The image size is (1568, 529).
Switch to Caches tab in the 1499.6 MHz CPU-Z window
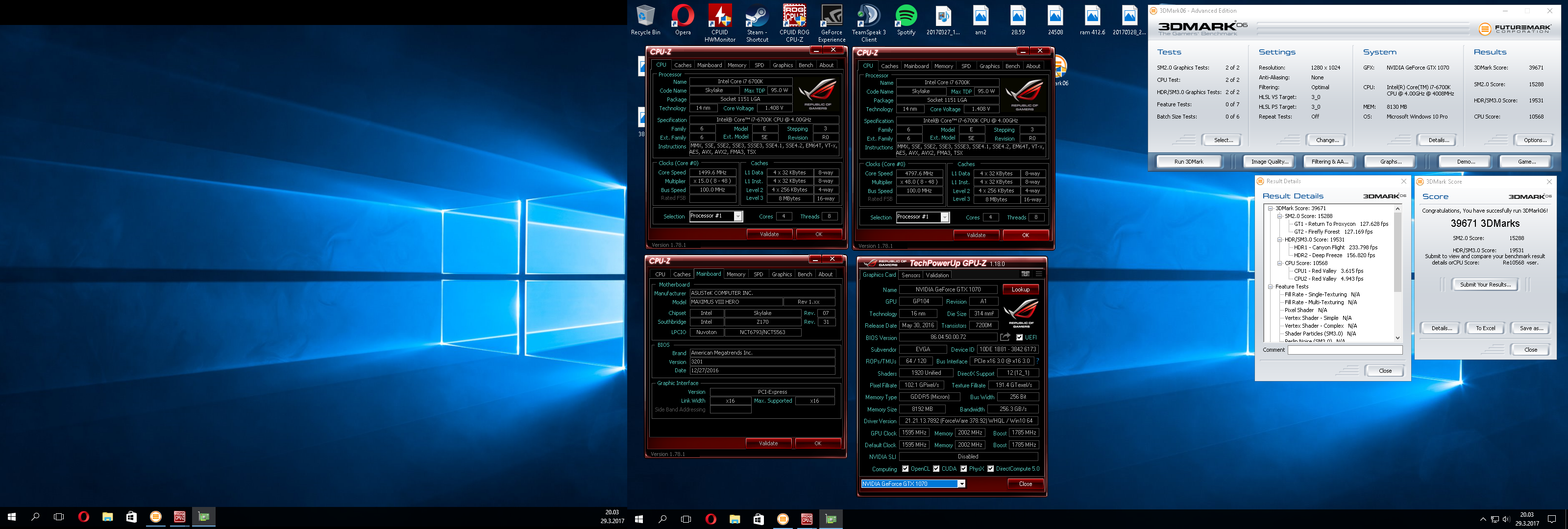(683, 65)
